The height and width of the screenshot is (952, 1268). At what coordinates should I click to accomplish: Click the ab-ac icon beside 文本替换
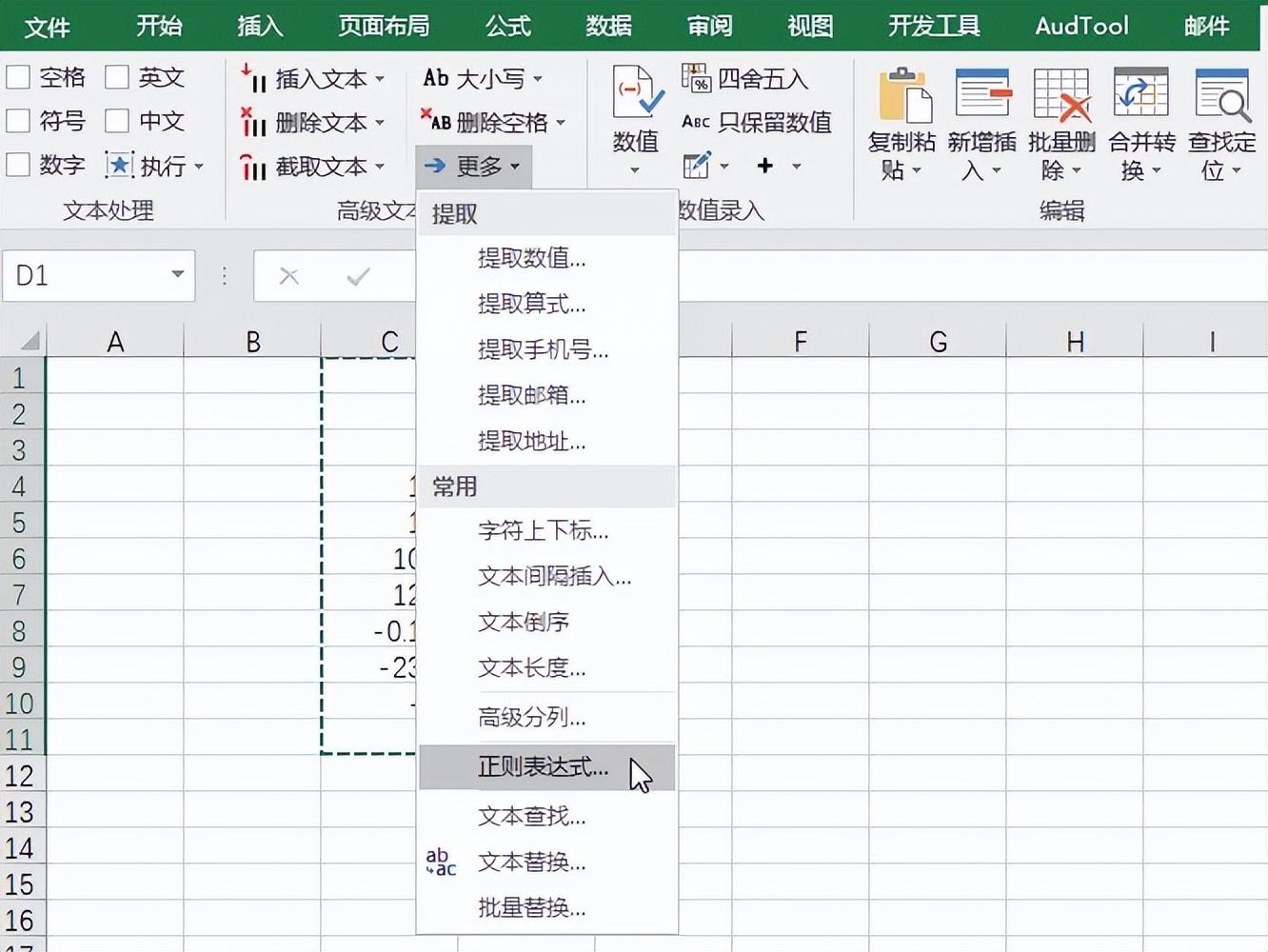(x=440, y=862)
